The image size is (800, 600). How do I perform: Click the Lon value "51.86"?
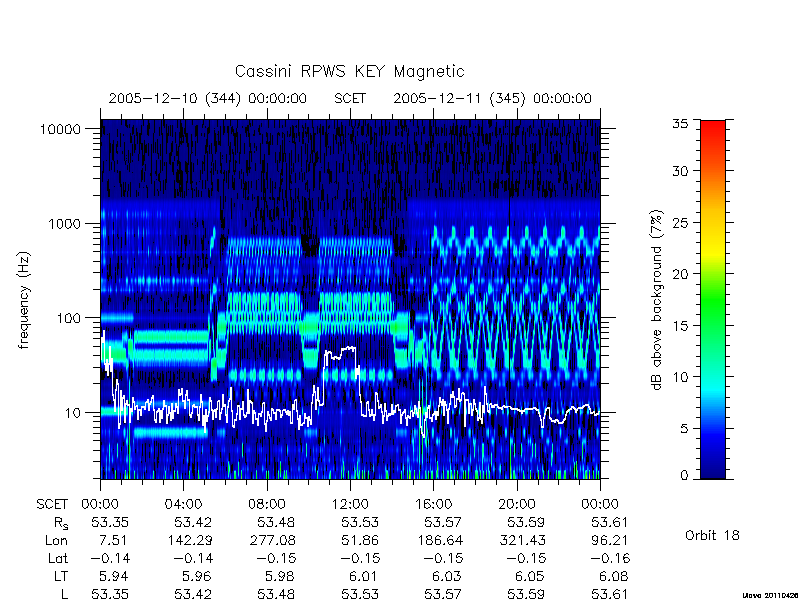(x=360, y=541)
